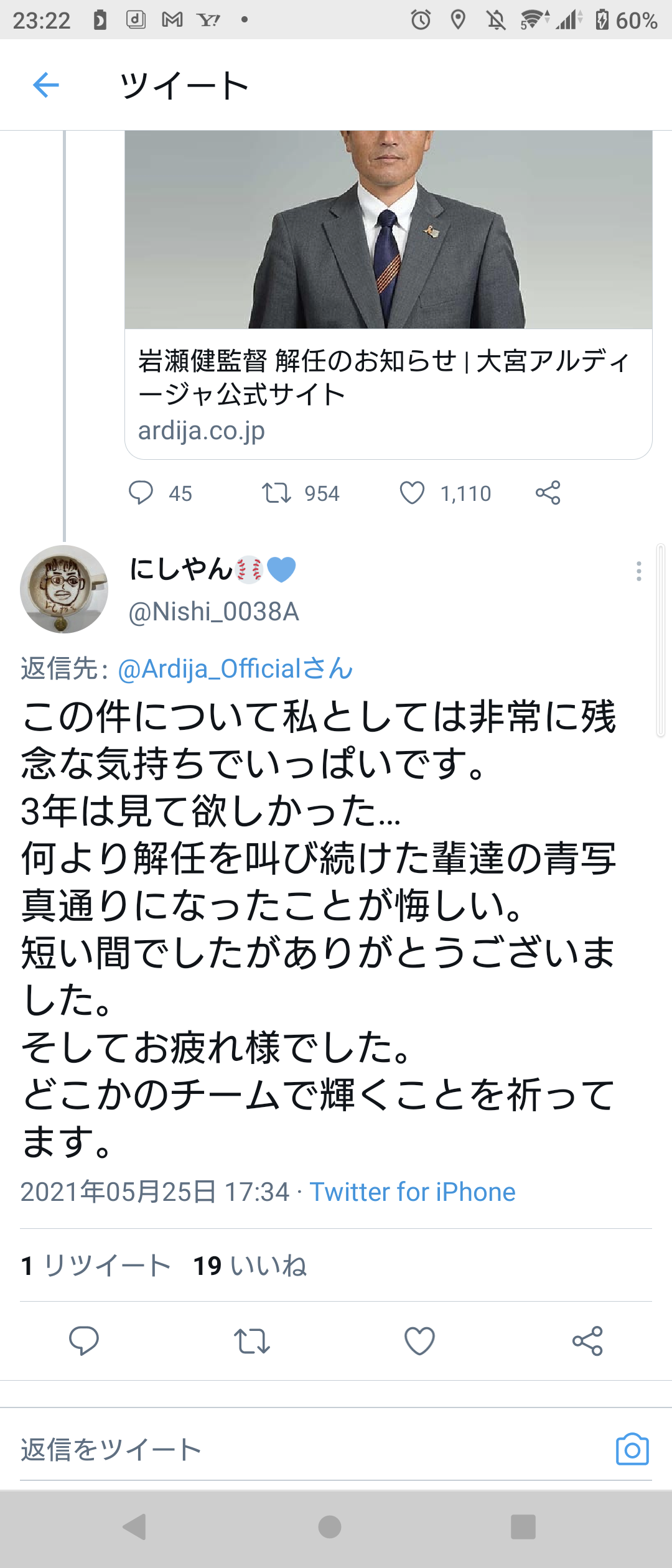Open the three-dot menu on にしやん's tweet
The height and width of the screenshot is (1568, 672).
(638, 571)
